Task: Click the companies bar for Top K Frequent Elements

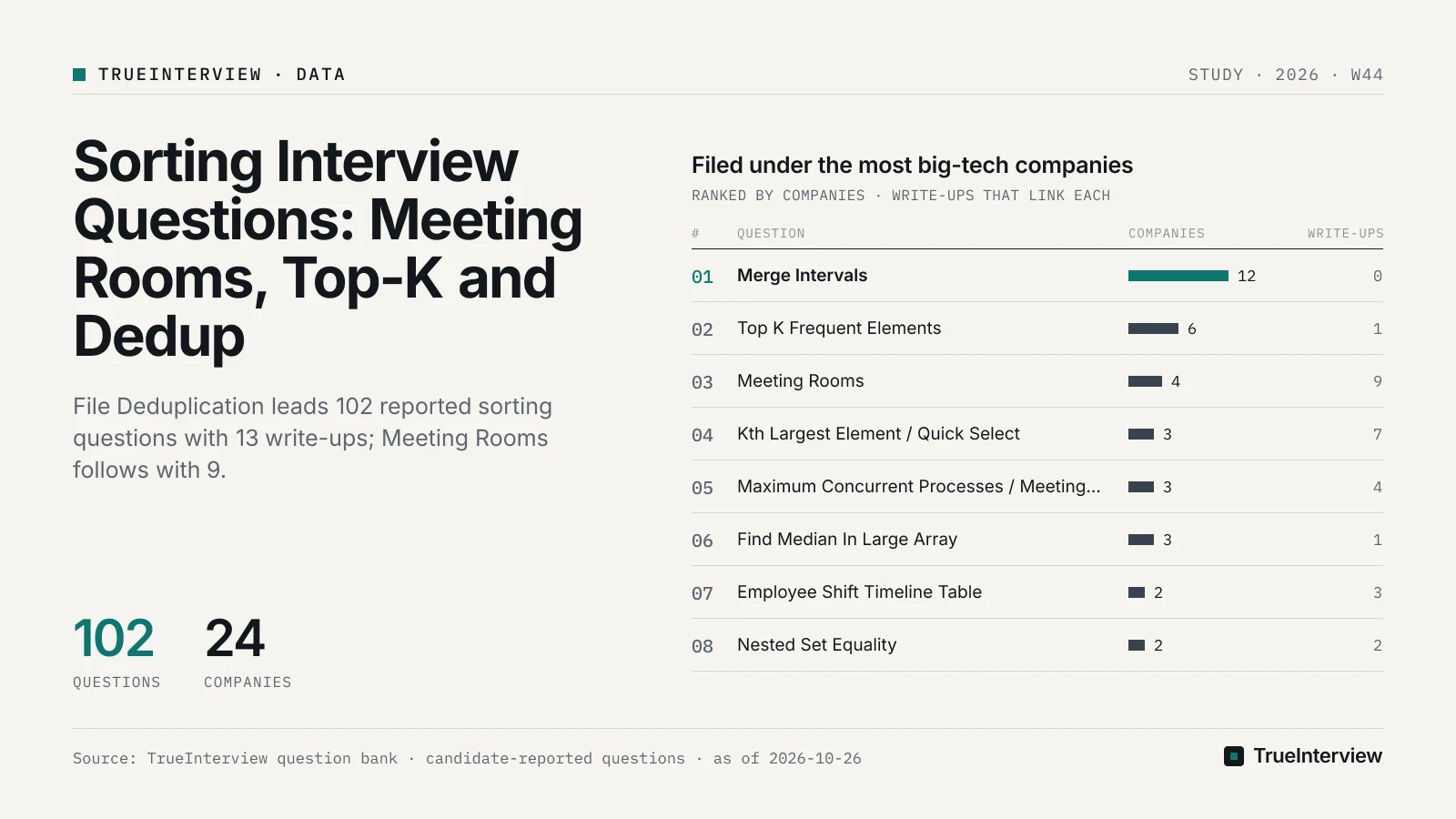Action: tap(1153, 329)
